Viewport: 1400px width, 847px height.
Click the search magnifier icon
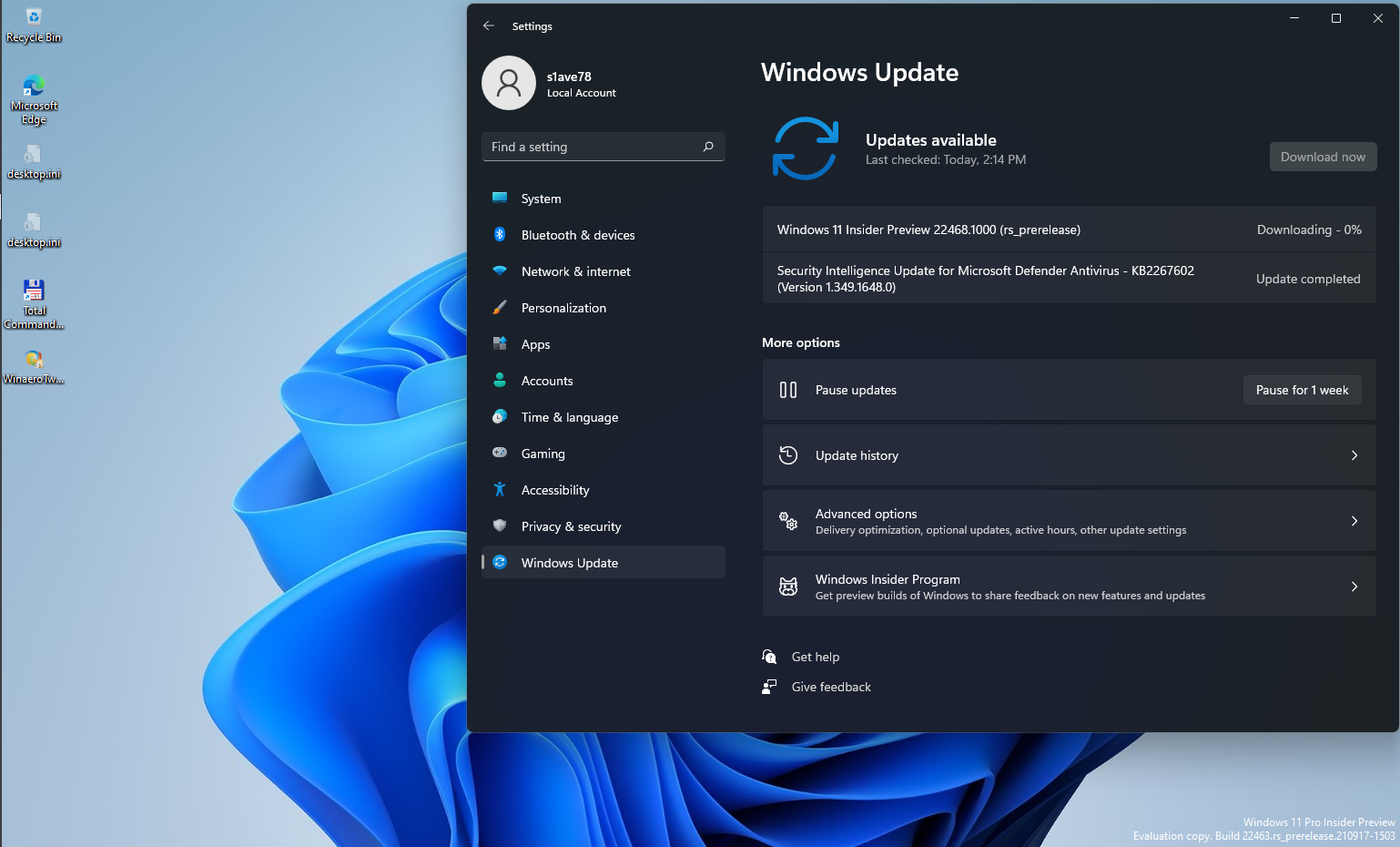tap(708, 147)
